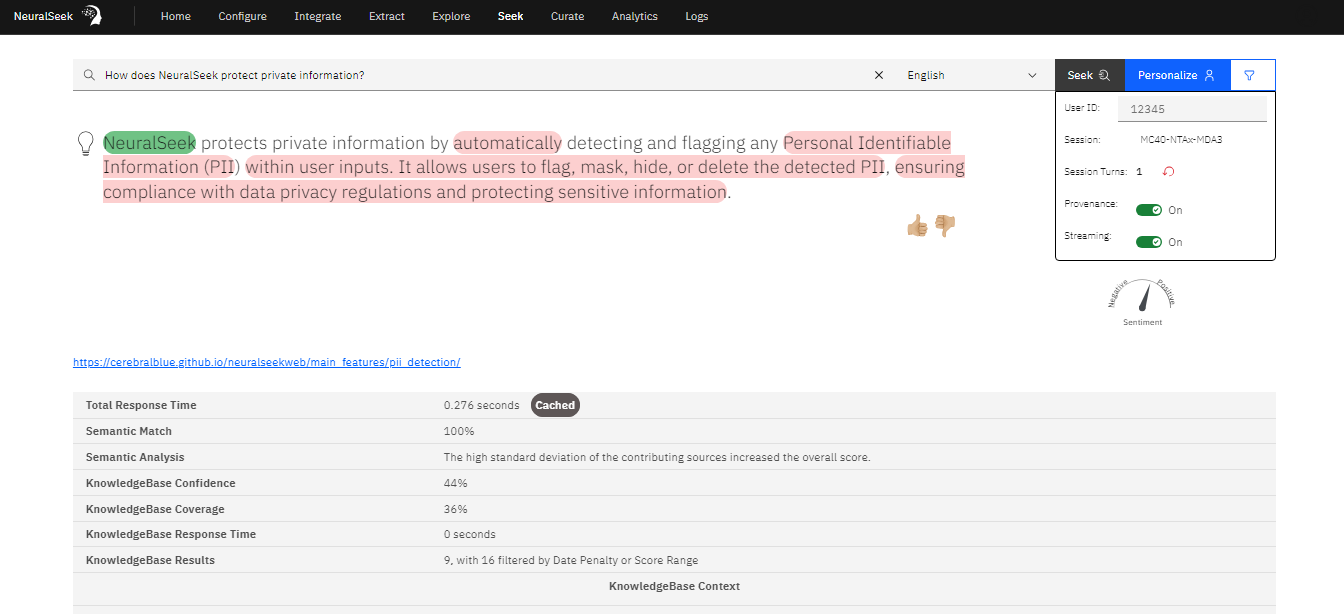Click the KnowledgeBase Context header
1344x614 pixels.
(674, 586)
